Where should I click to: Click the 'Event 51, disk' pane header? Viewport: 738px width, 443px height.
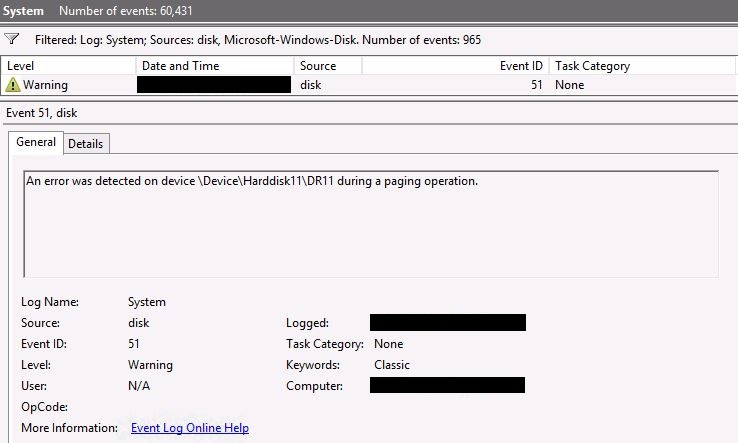point(42,112)
